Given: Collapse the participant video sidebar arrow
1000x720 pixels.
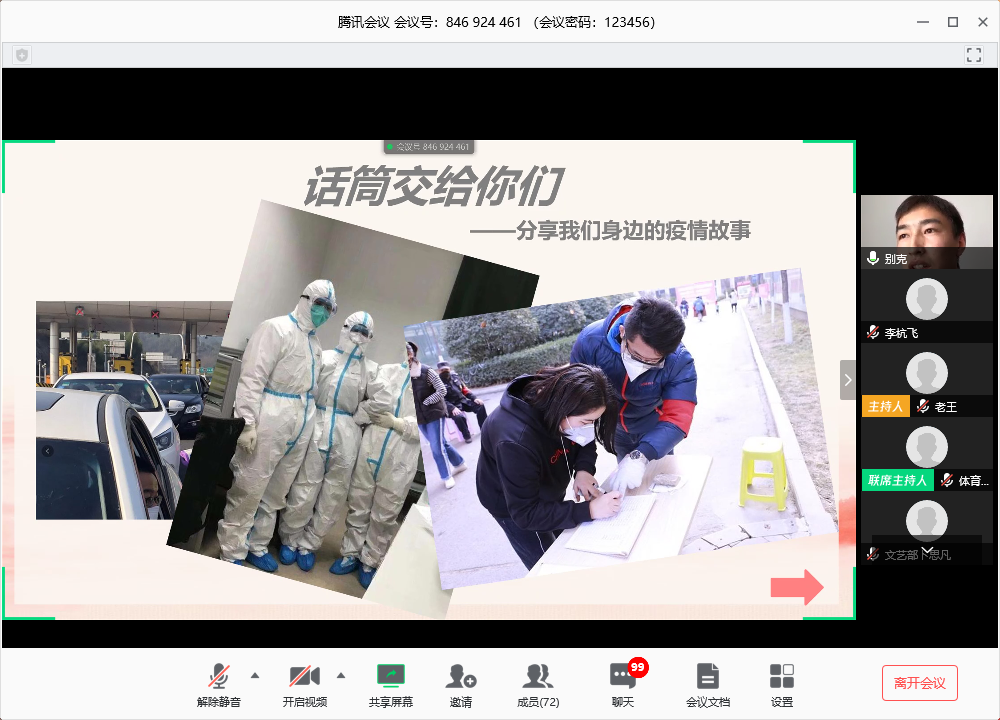Looking at the screenshot, I should tap(848, 380).
